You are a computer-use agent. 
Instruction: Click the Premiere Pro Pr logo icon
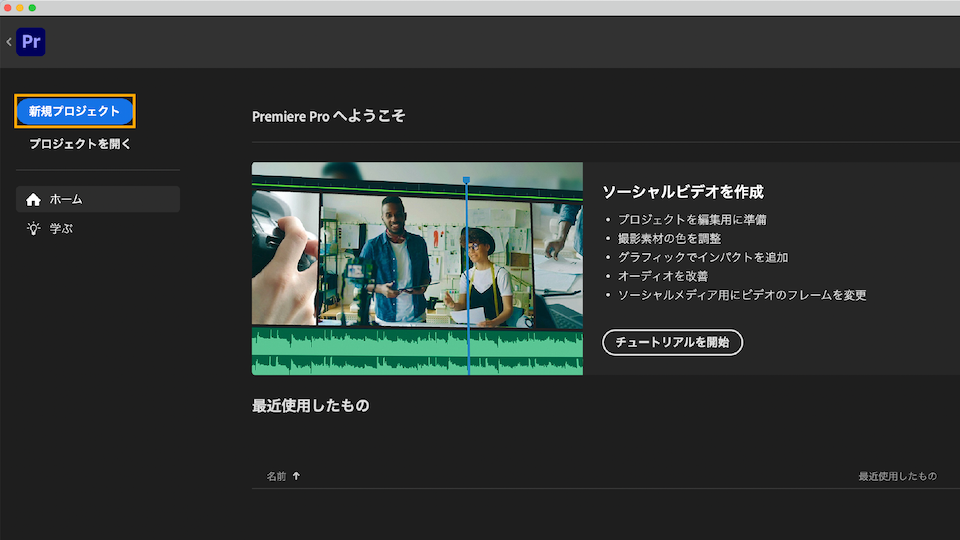coord(31,42)
